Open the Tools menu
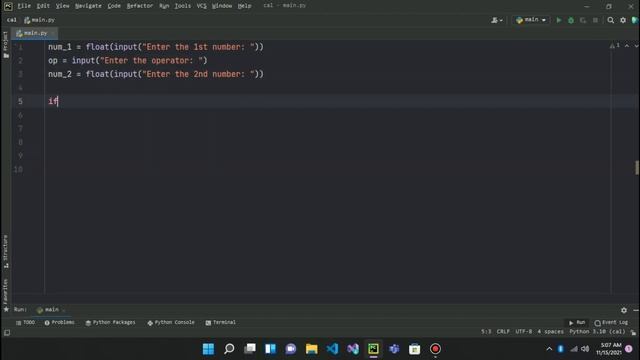The width and height of the screenshot is (640, 360). (x=182, y=6)
